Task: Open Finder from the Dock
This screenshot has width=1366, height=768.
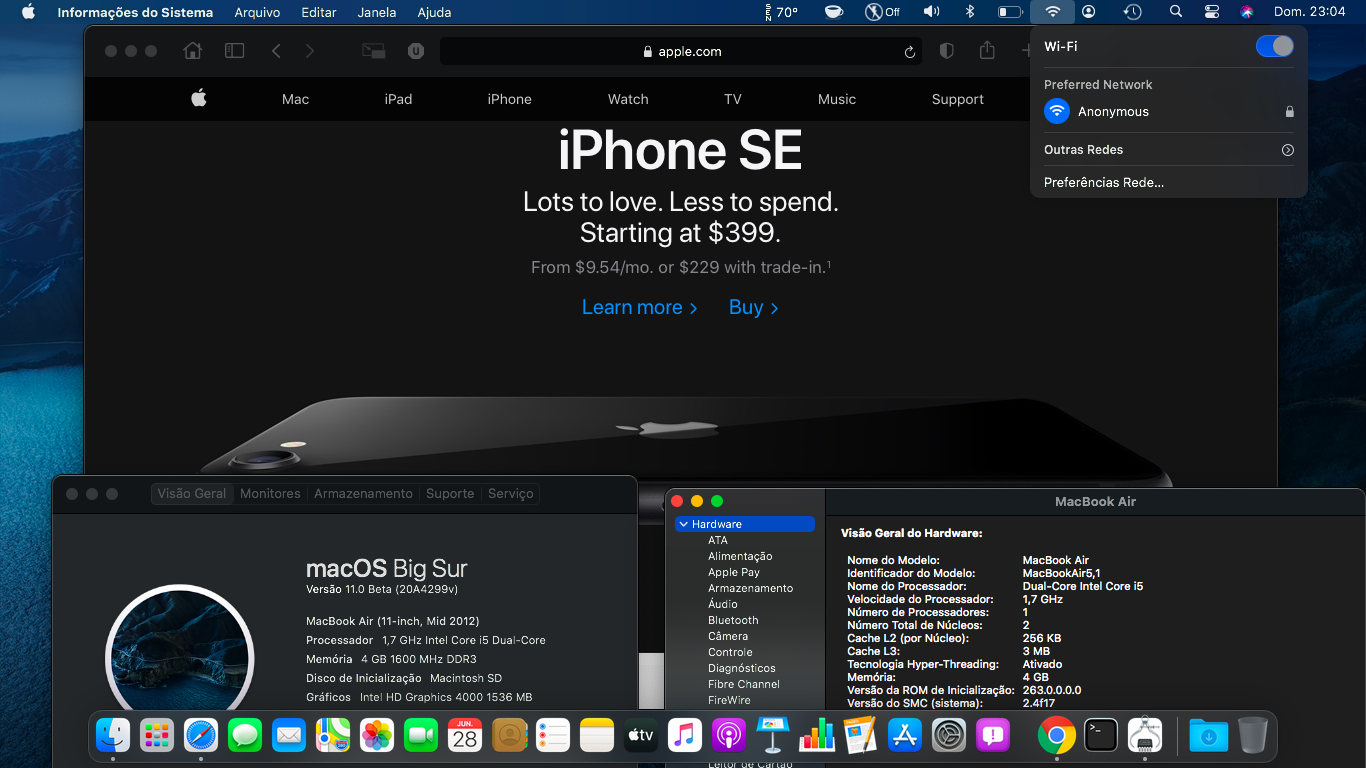Action: tap(113, 736)
